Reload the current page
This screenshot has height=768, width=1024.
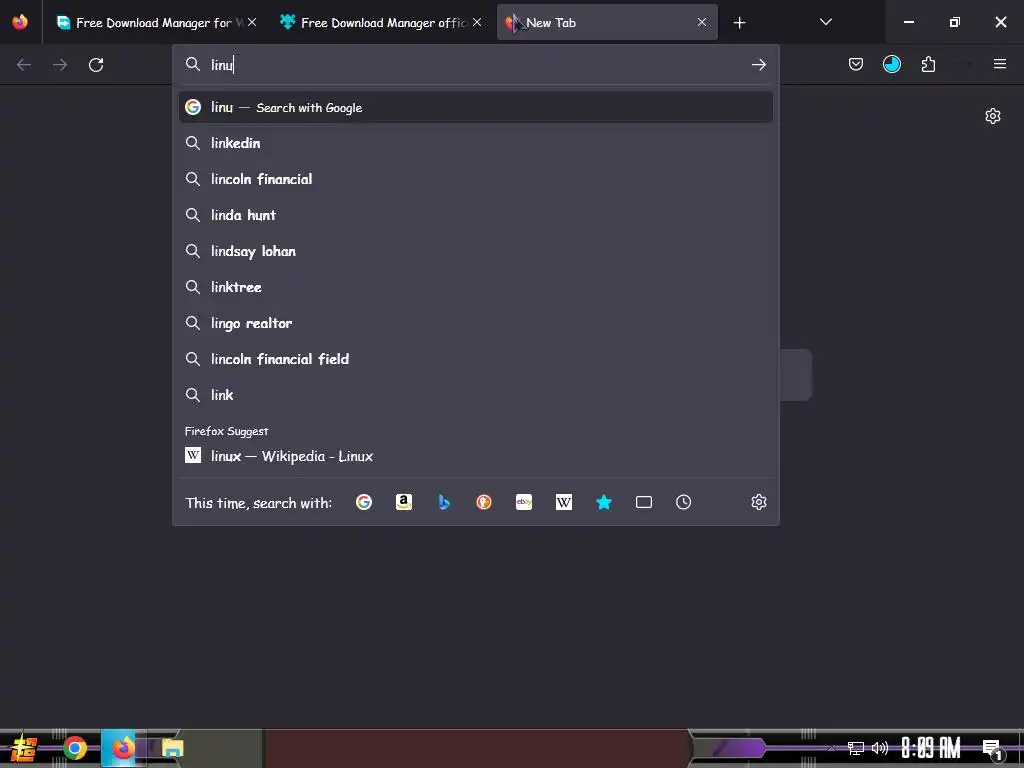tap(96, 65)
